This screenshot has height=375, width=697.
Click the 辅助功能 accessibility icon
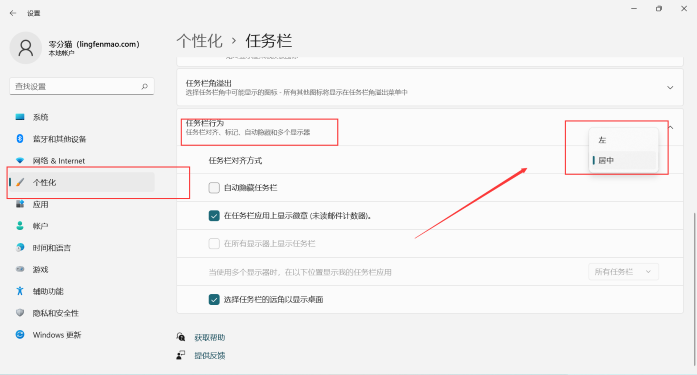pyautogui.click(x=20, y=291)
